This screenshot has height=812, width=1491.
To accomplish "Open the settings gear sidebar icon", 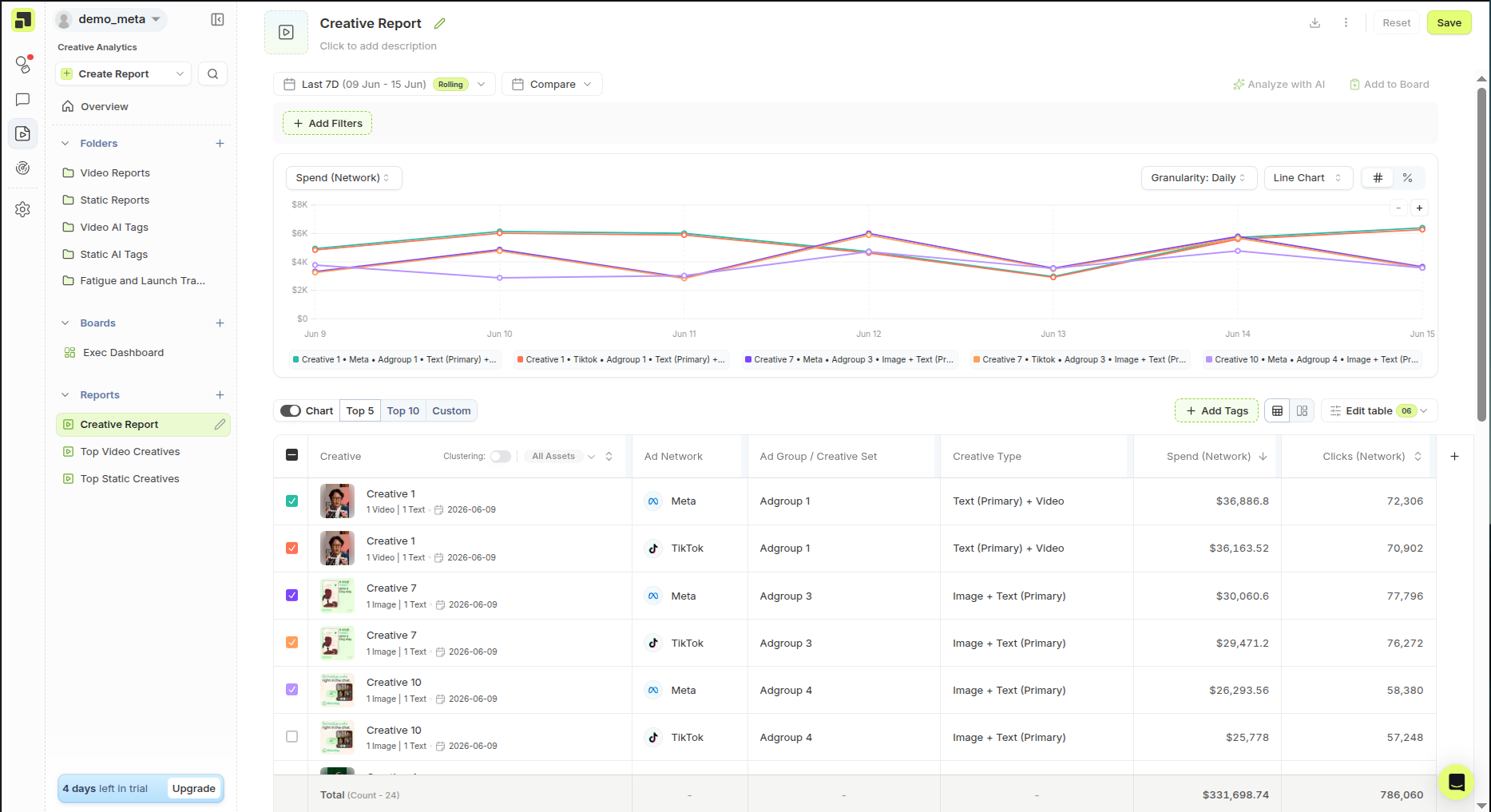I will 23,209.
